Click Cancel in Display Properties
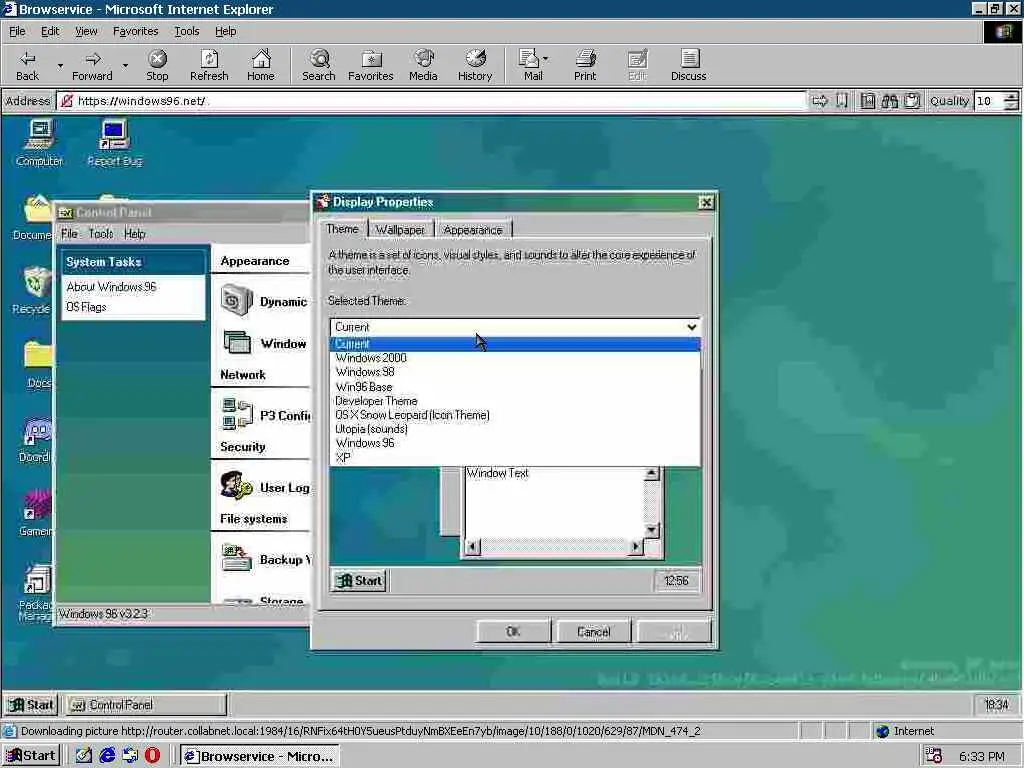Image resolution: width=1024 pixels, height=768 pixels. (593, 632)
